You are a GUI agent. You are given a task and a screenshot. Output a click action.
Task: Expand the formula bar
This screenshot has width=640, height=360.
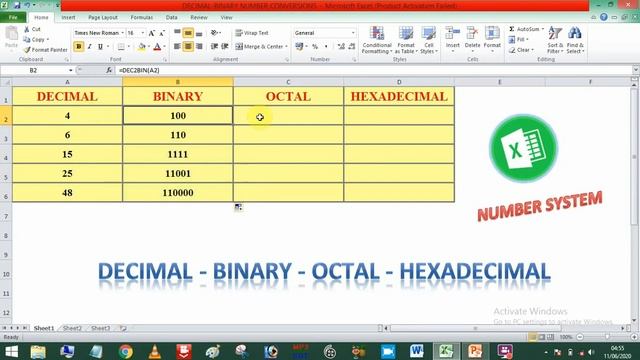(635, 70)
